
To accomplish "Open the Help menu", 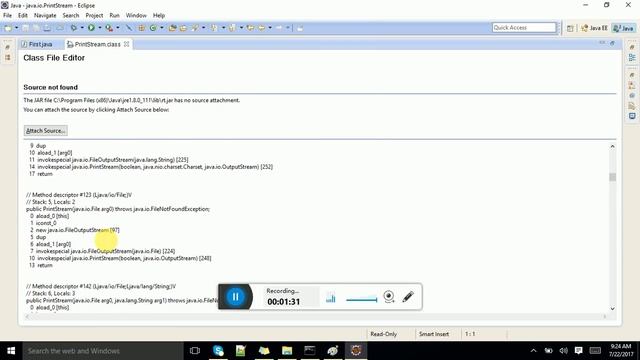I will click(x=159, y=15).
